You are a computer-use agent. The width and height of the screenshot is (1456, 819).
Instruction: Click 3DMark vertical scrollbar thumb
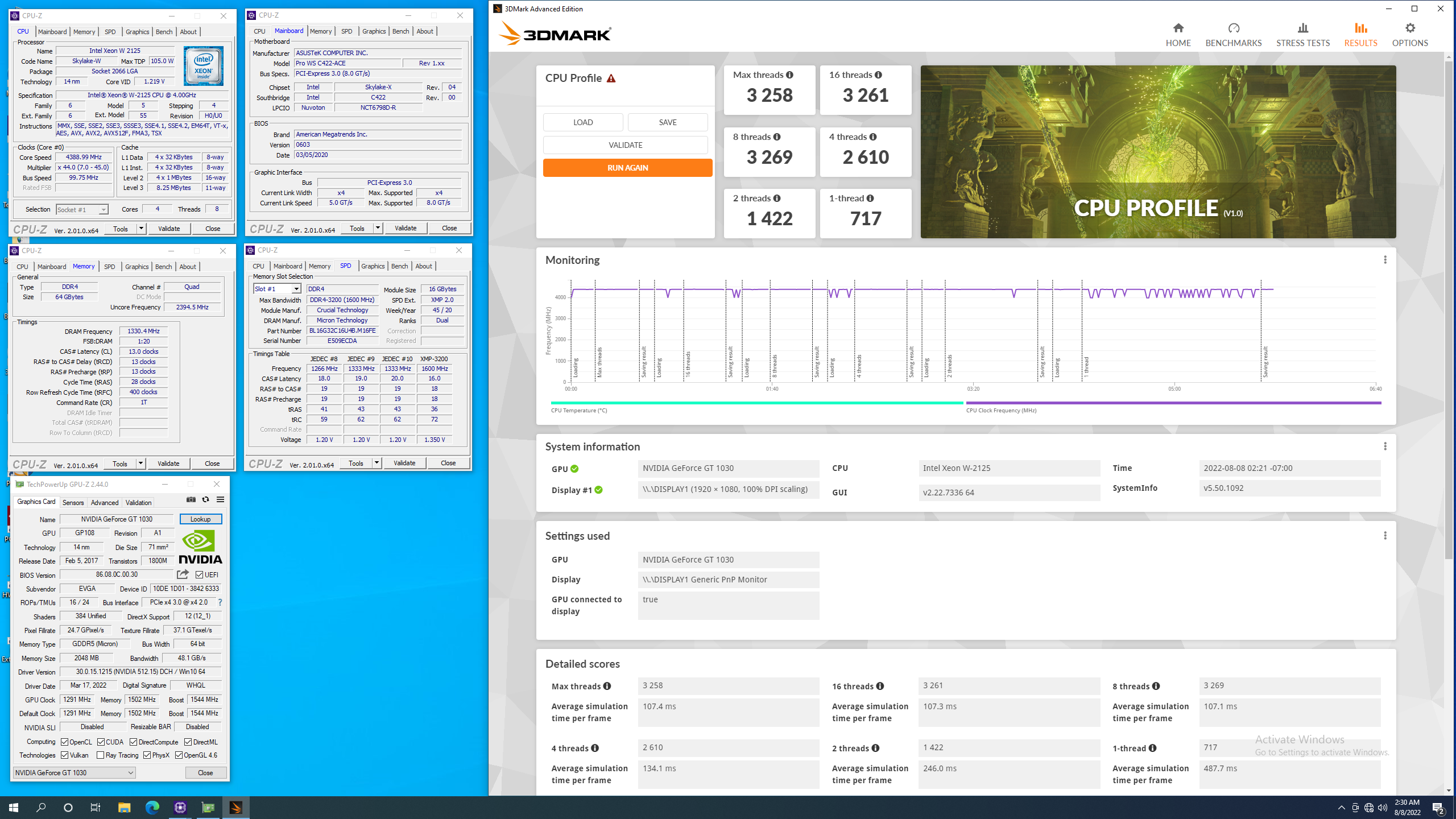click(x=1449, y=310)
